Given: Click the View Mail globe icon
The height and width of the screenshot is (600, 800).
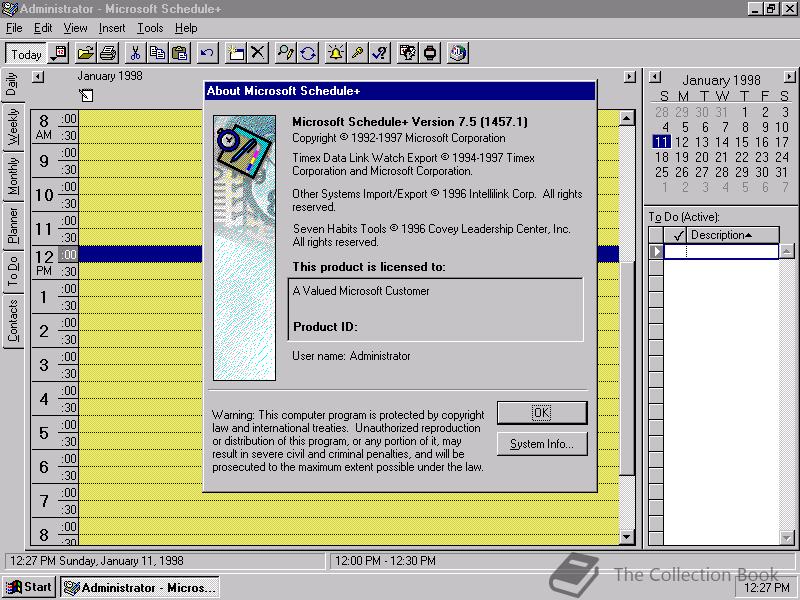Looking at the screenshot, I should click(458, 54).
